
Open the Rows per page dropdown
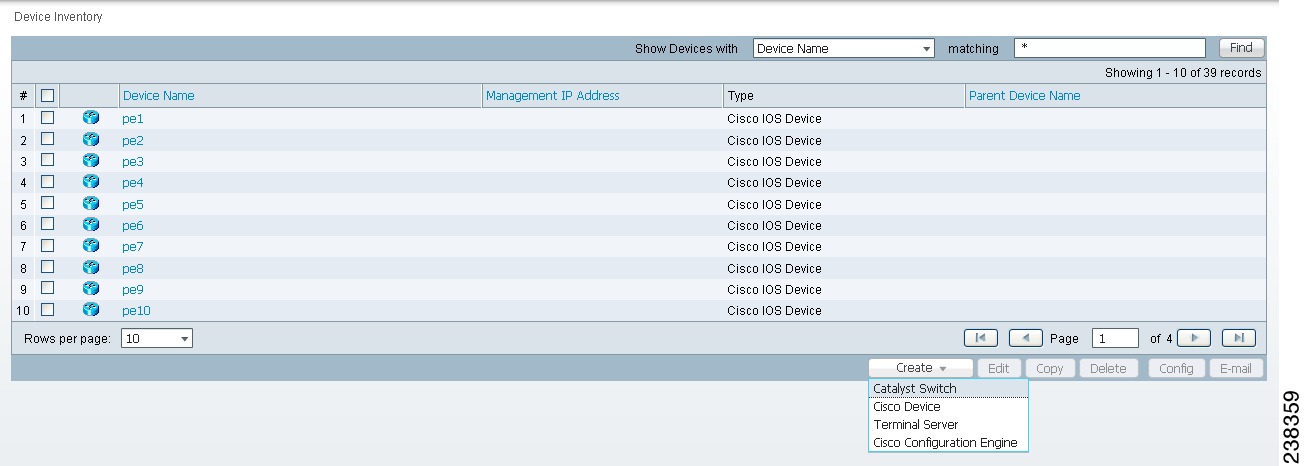[156, 339]
